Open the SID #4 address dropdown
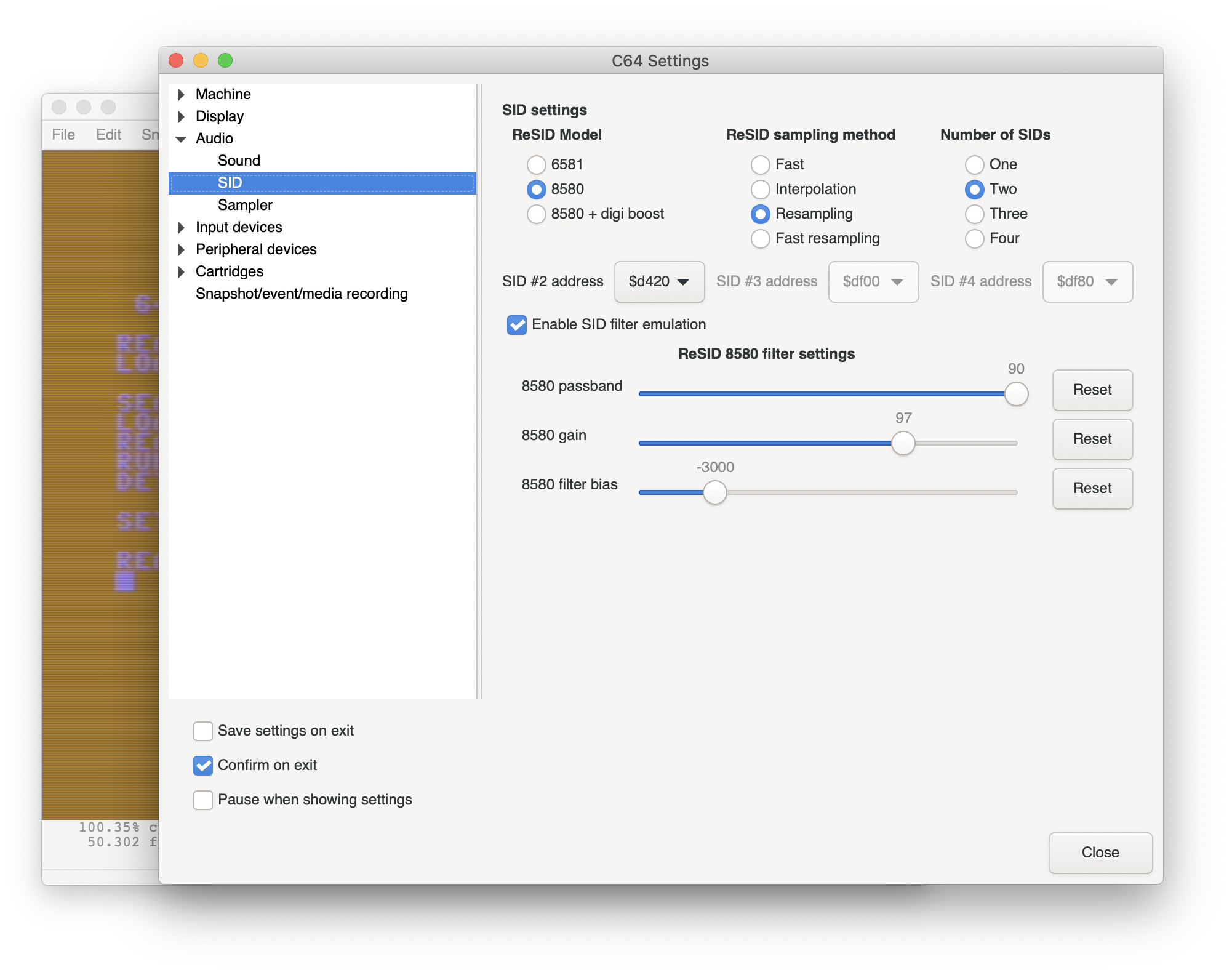 tap(1087, 282)
